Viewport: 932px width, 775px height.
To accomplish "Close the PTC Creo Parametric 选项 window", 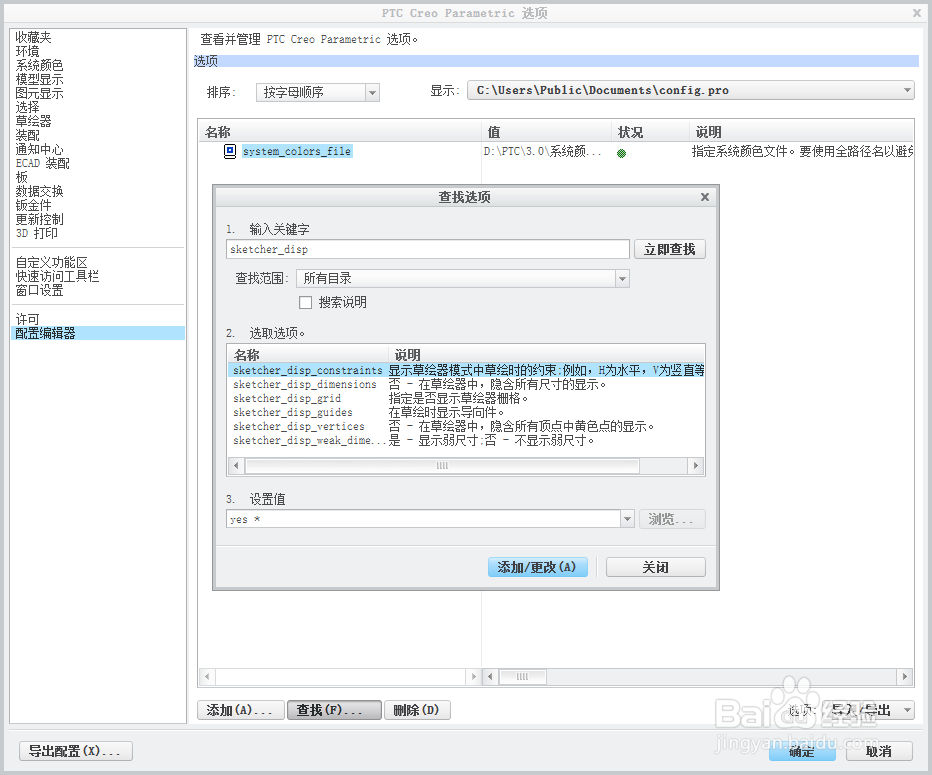I will (x=917, y=12).
